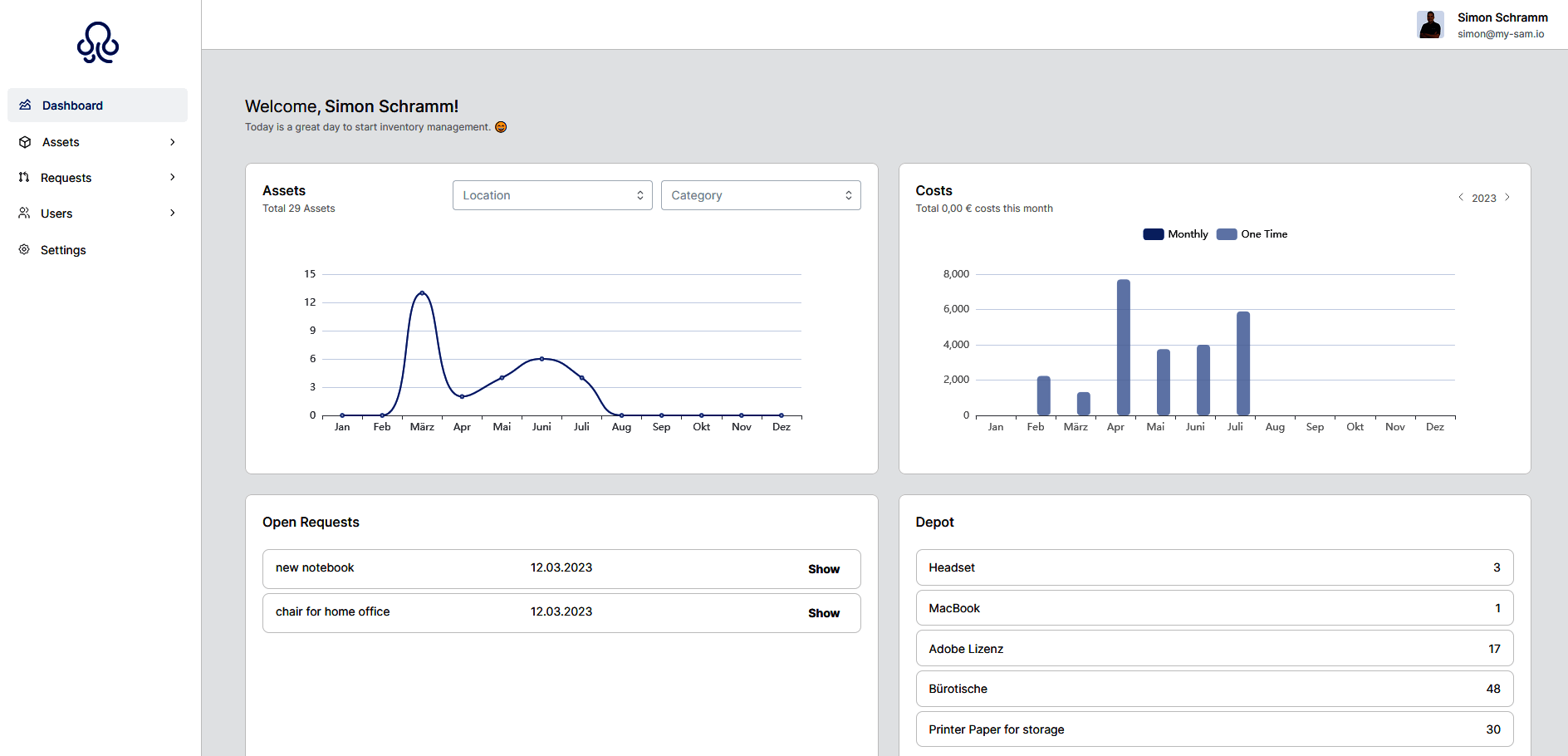Click the Requests pull-request icon
Screen dimensions: 1568x756
click(24, 178)
